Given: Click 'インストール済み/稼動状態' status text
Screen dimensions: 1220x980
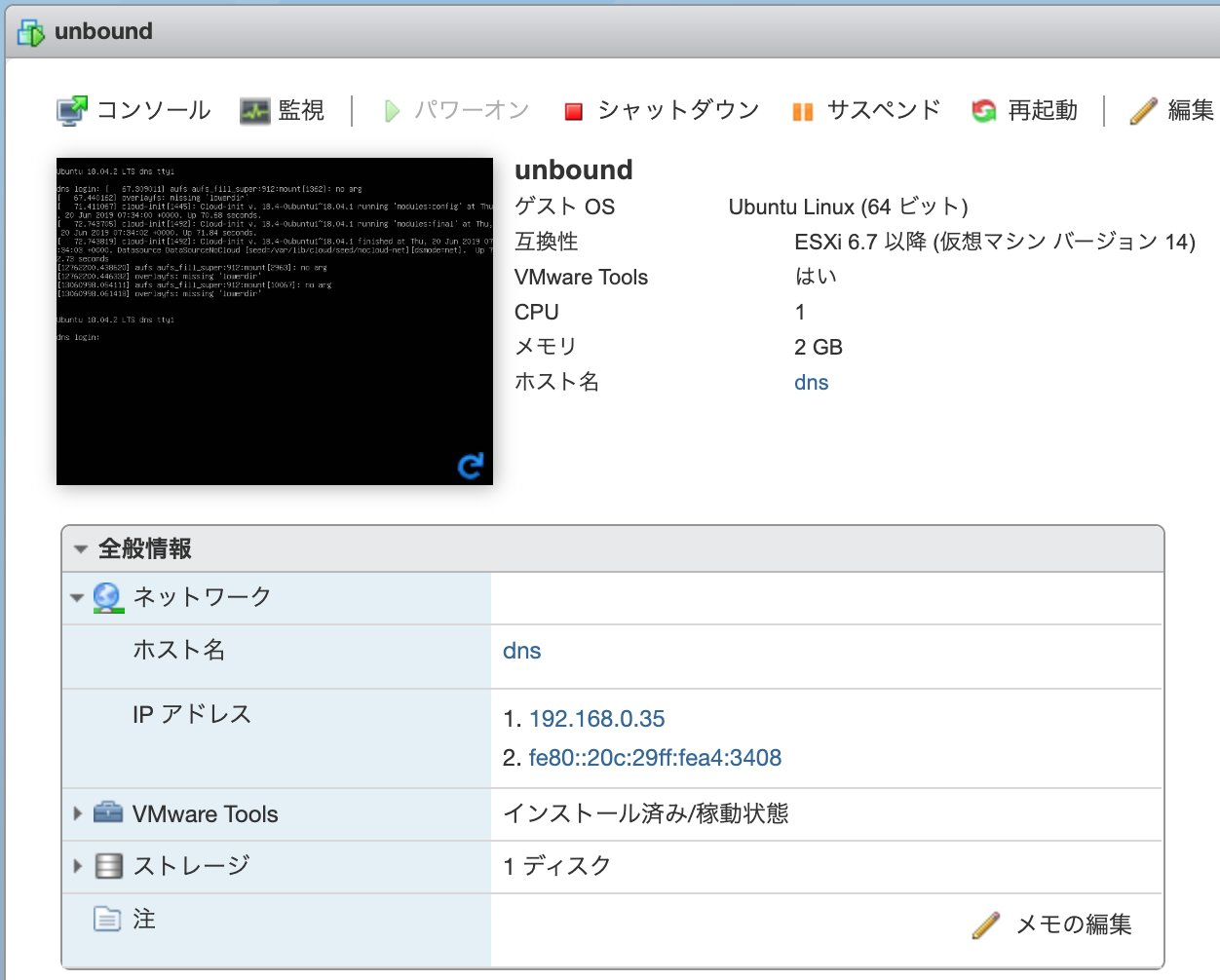Looking at the screenshot, I should 646,813.
